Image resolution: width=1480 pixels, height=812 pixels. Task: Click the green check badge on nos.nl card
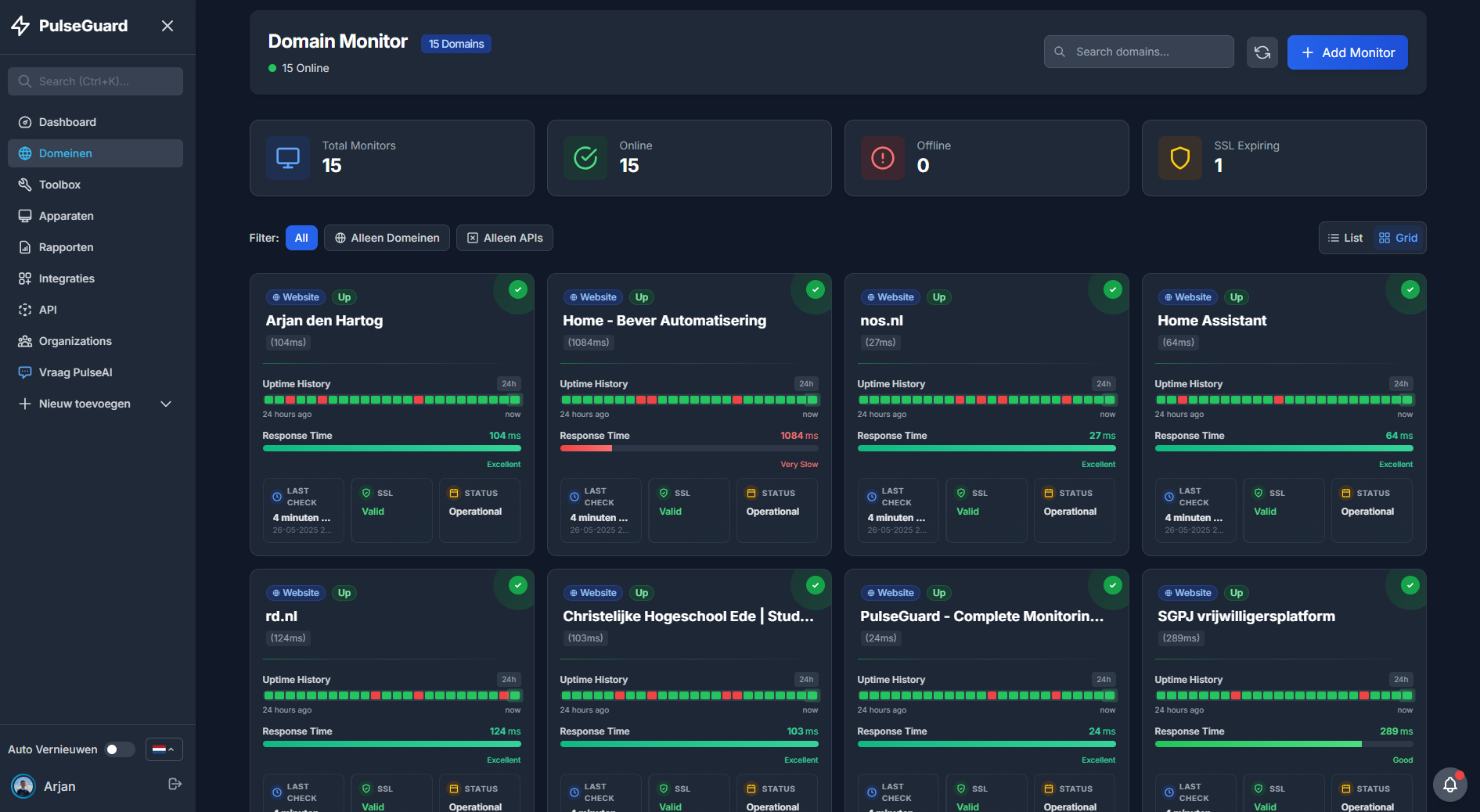[x=1113, y=289]
